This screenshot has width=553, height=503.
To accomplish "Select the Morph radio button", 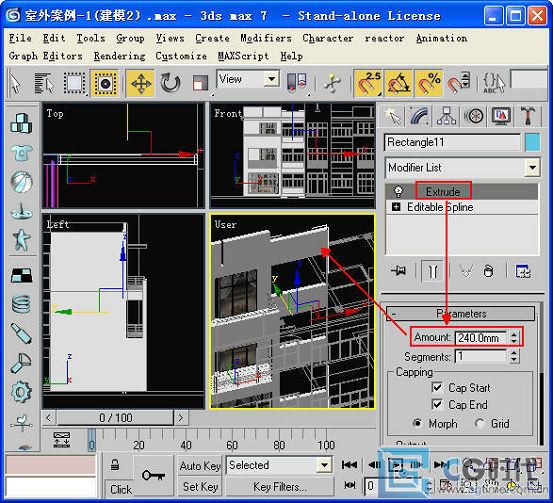I will pos(418,423).
